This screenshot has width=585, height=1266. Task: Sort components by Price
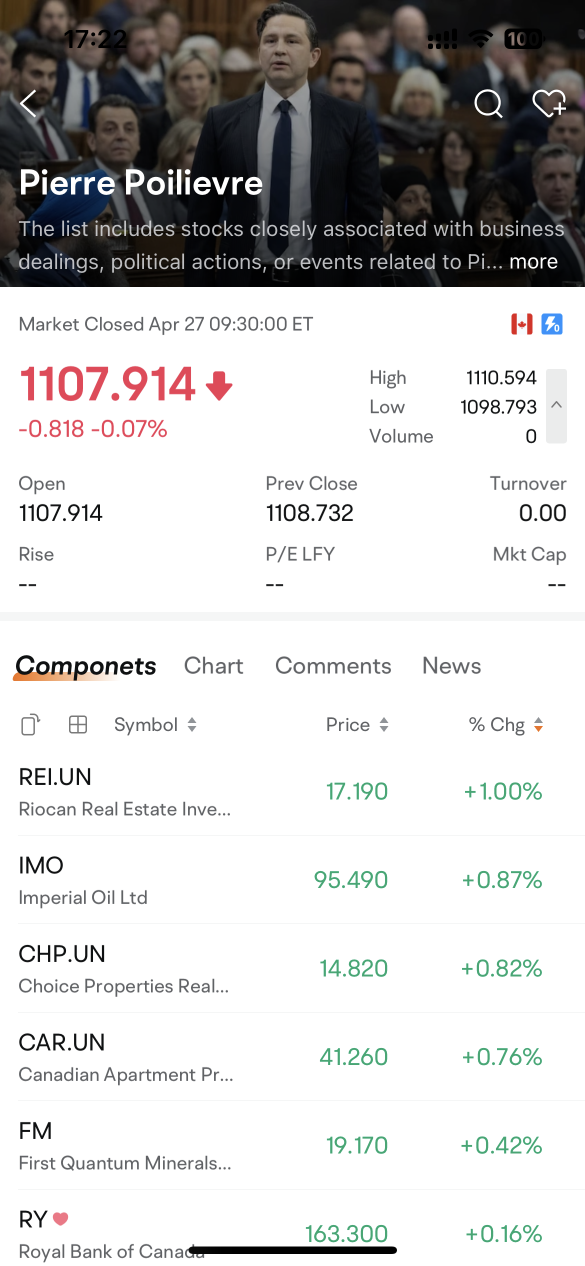click(357, 725)
